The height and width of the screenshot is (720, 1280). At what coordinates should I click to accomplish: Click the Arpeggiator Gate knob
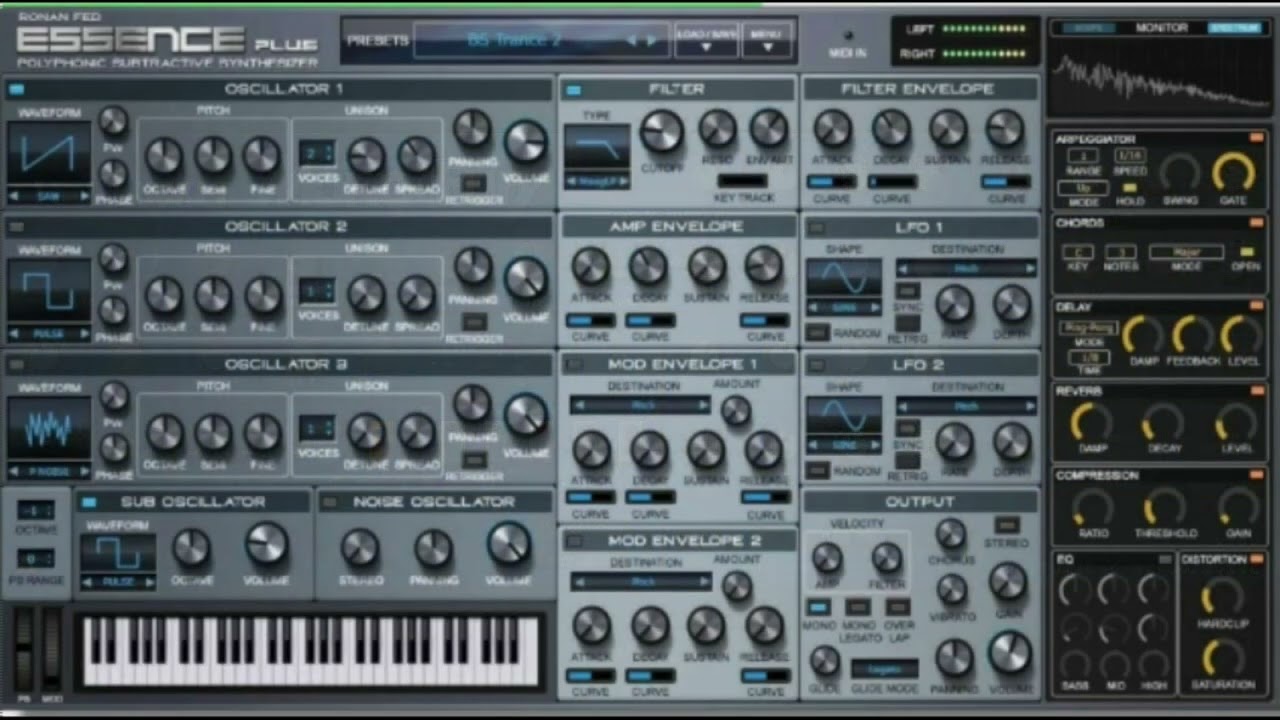[x=1234, y=173]
